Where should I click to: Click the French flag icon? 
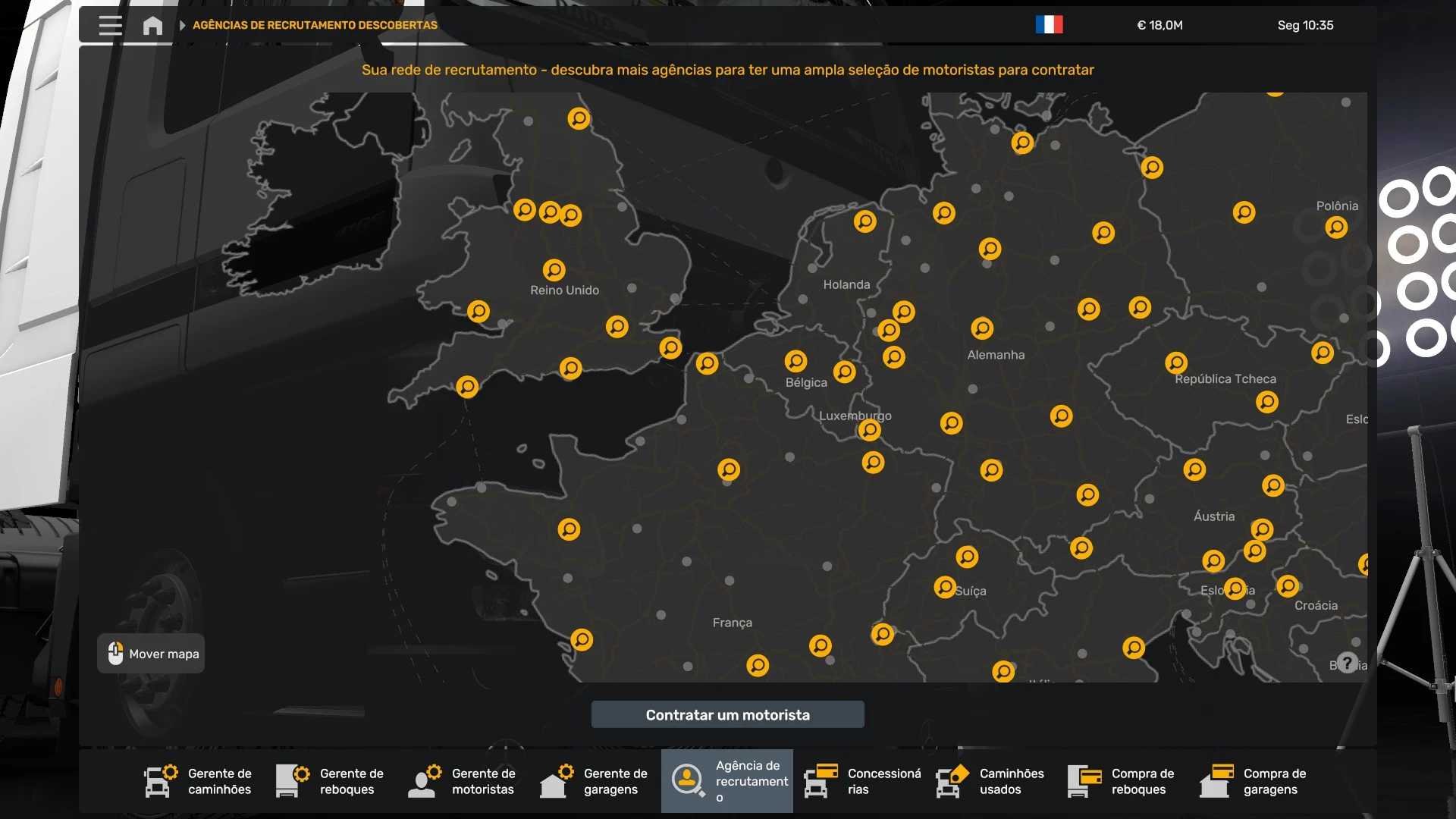[x=1049, y=25]
